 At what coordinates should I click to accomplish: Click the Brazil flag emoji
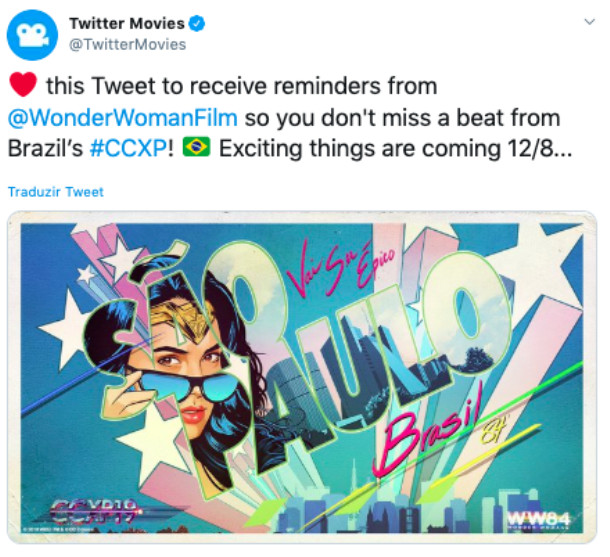coord(196,147)
